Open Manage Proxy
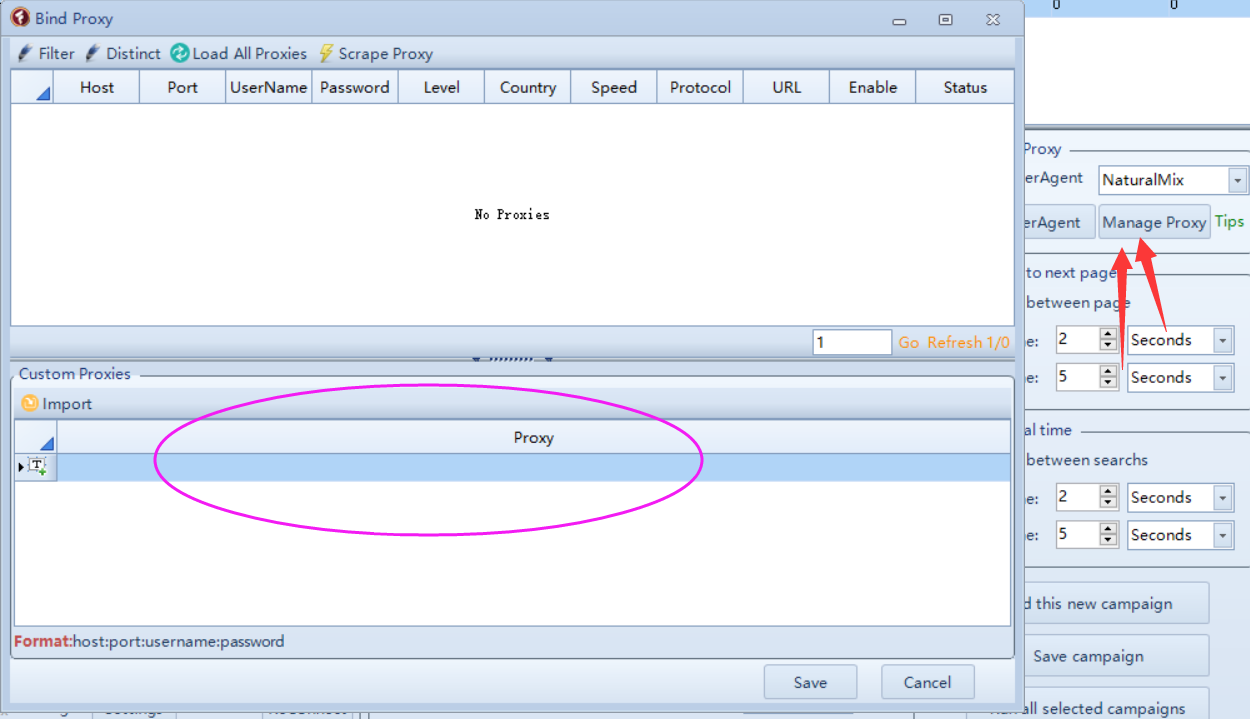Image resolution: width=1250 pixels, height=719 pixels. click(1154, 222)
